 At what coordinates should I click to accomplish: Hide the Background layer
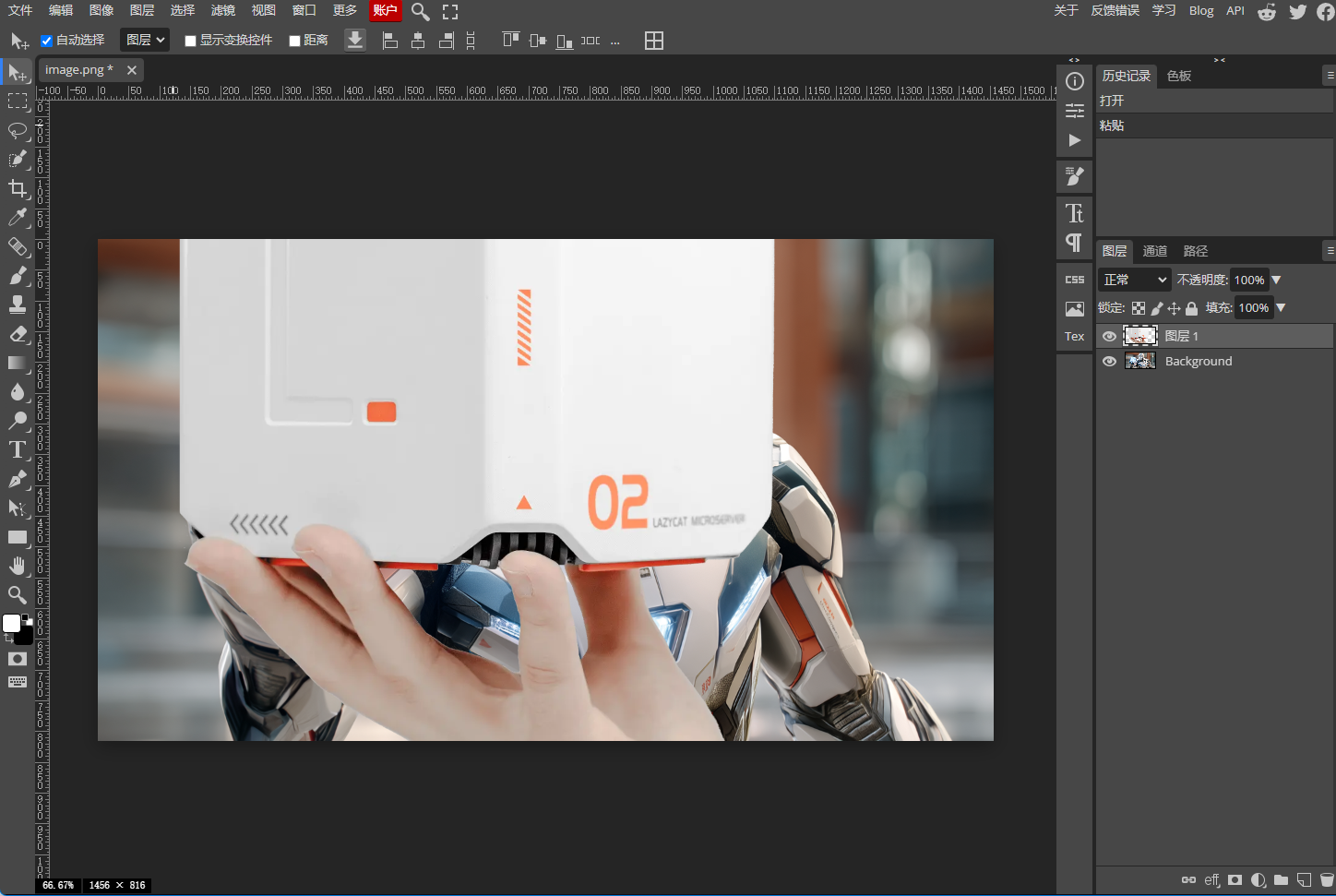(1109, 362)
